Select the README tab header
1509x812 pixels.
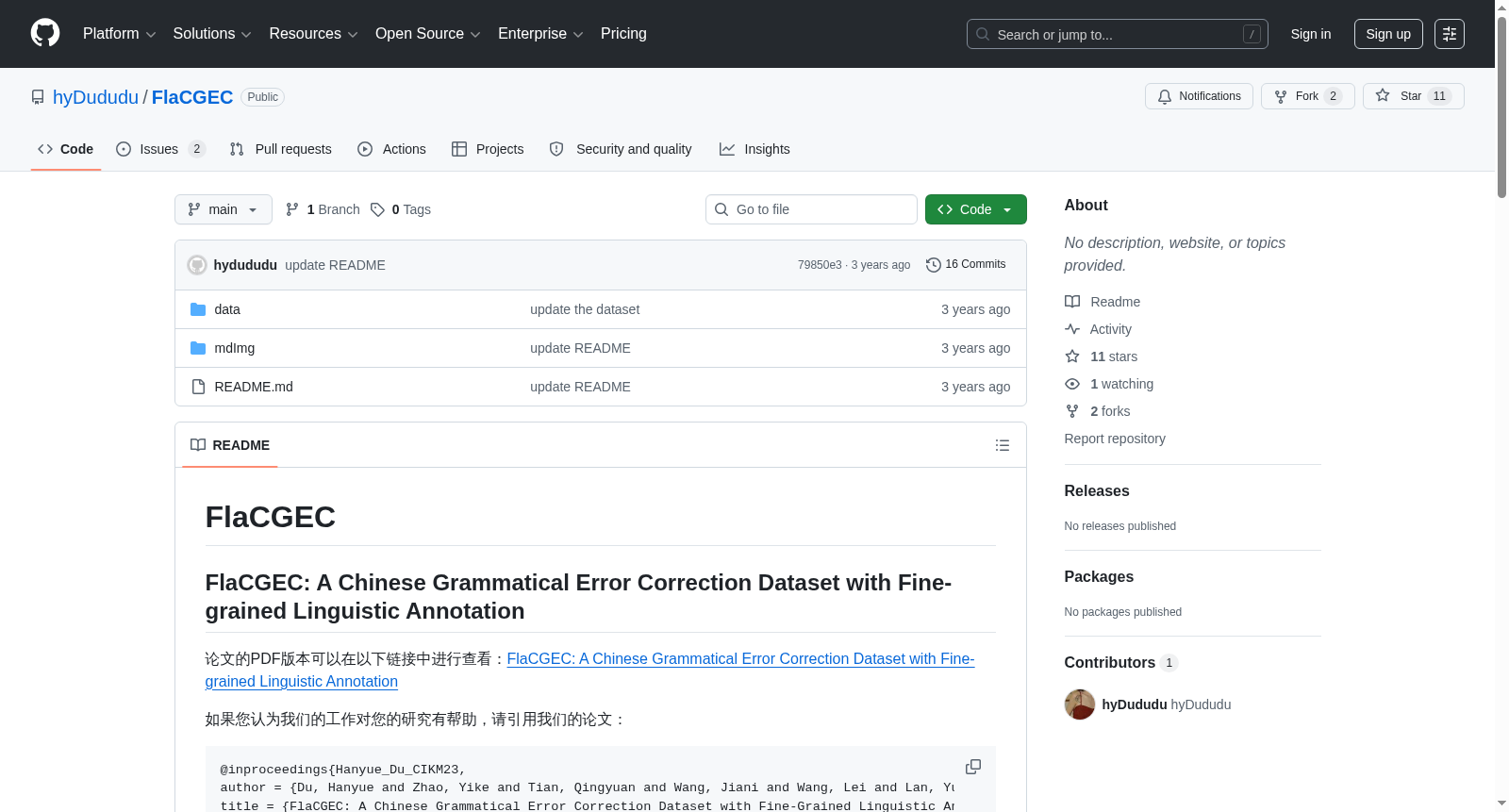230,445
